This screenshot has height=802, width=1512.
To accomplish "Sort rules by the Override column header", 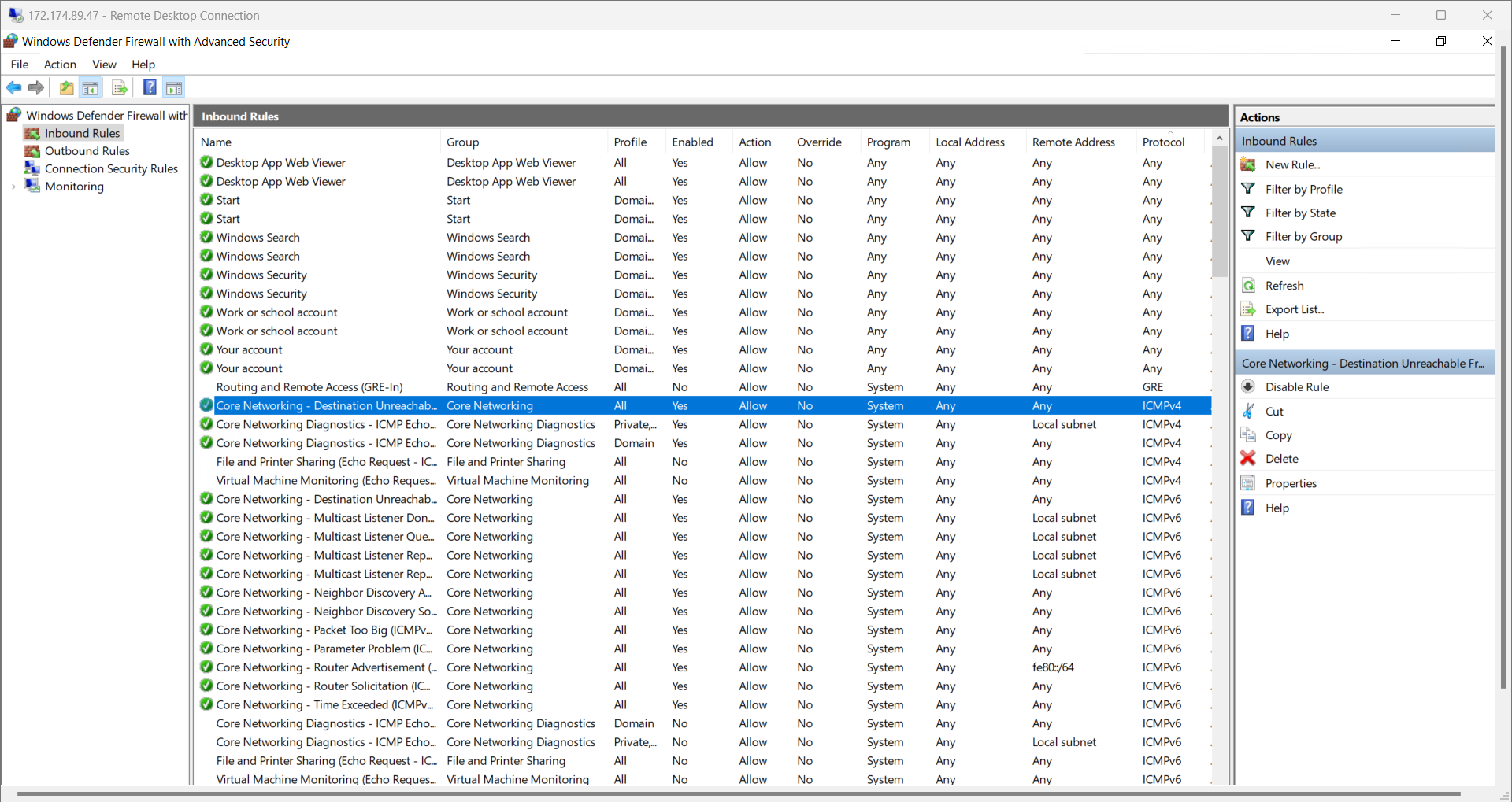I will click(825, 142).
